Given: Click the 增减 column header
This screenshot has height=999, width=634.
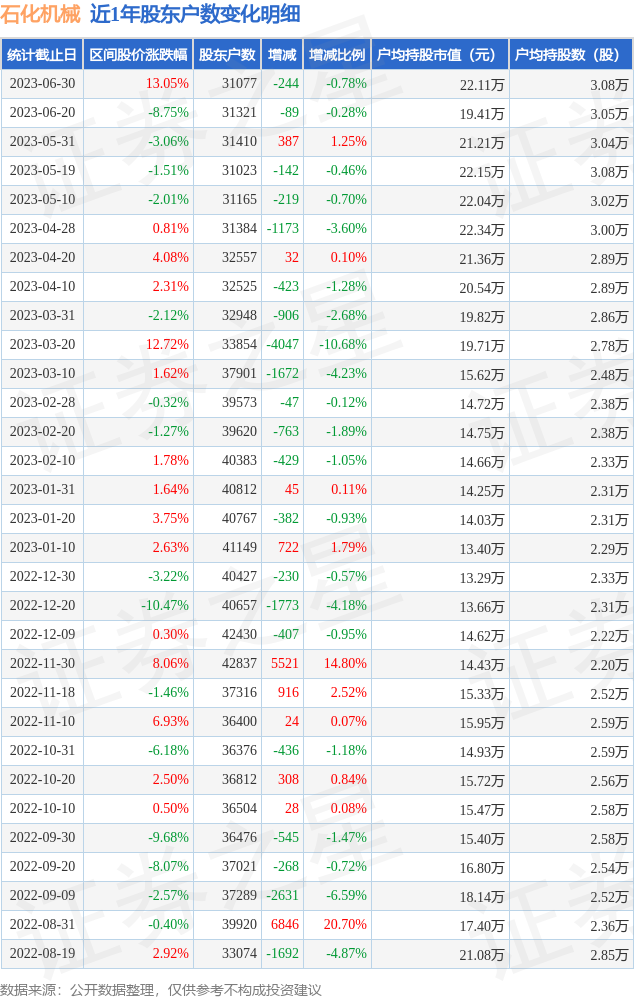Looking at the screenshot, I should click(282, 55).
